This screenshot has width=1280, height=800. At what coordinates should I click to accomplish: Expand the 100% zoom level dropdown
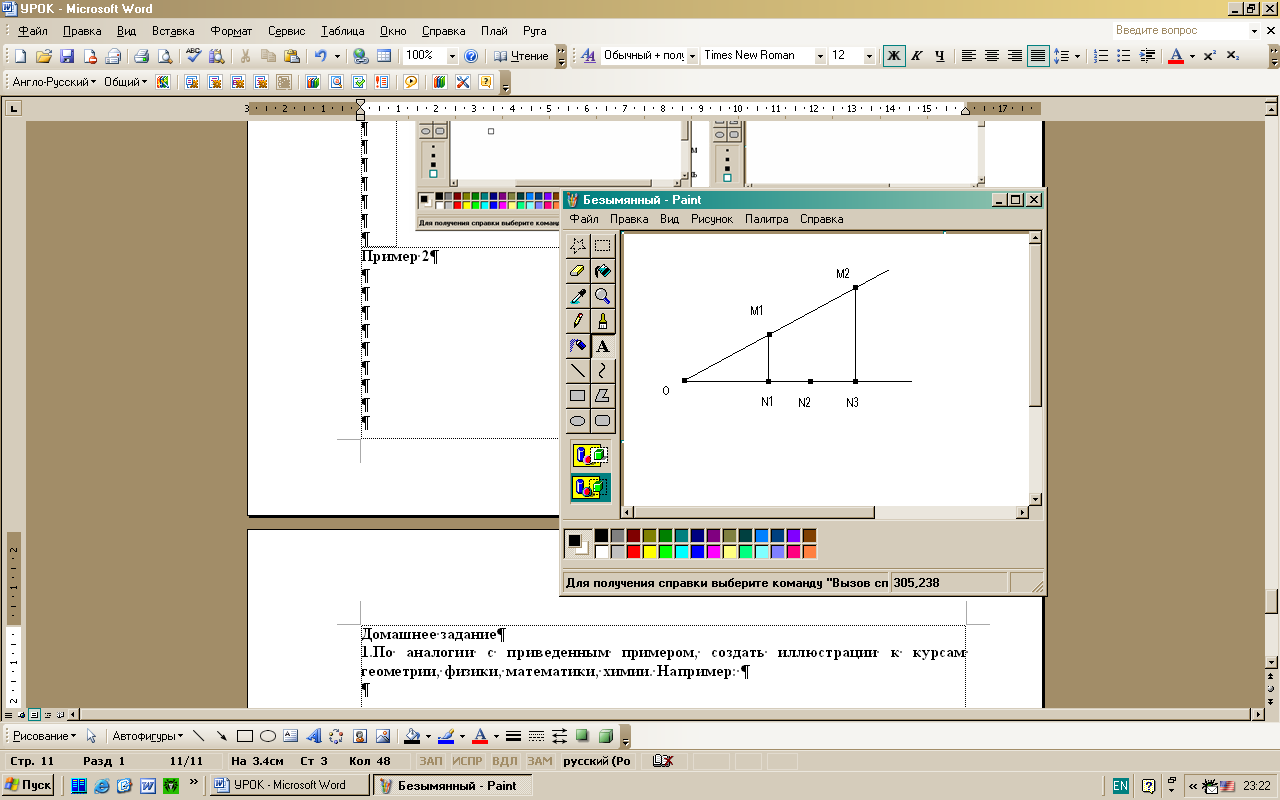click(x=452, y=56)
